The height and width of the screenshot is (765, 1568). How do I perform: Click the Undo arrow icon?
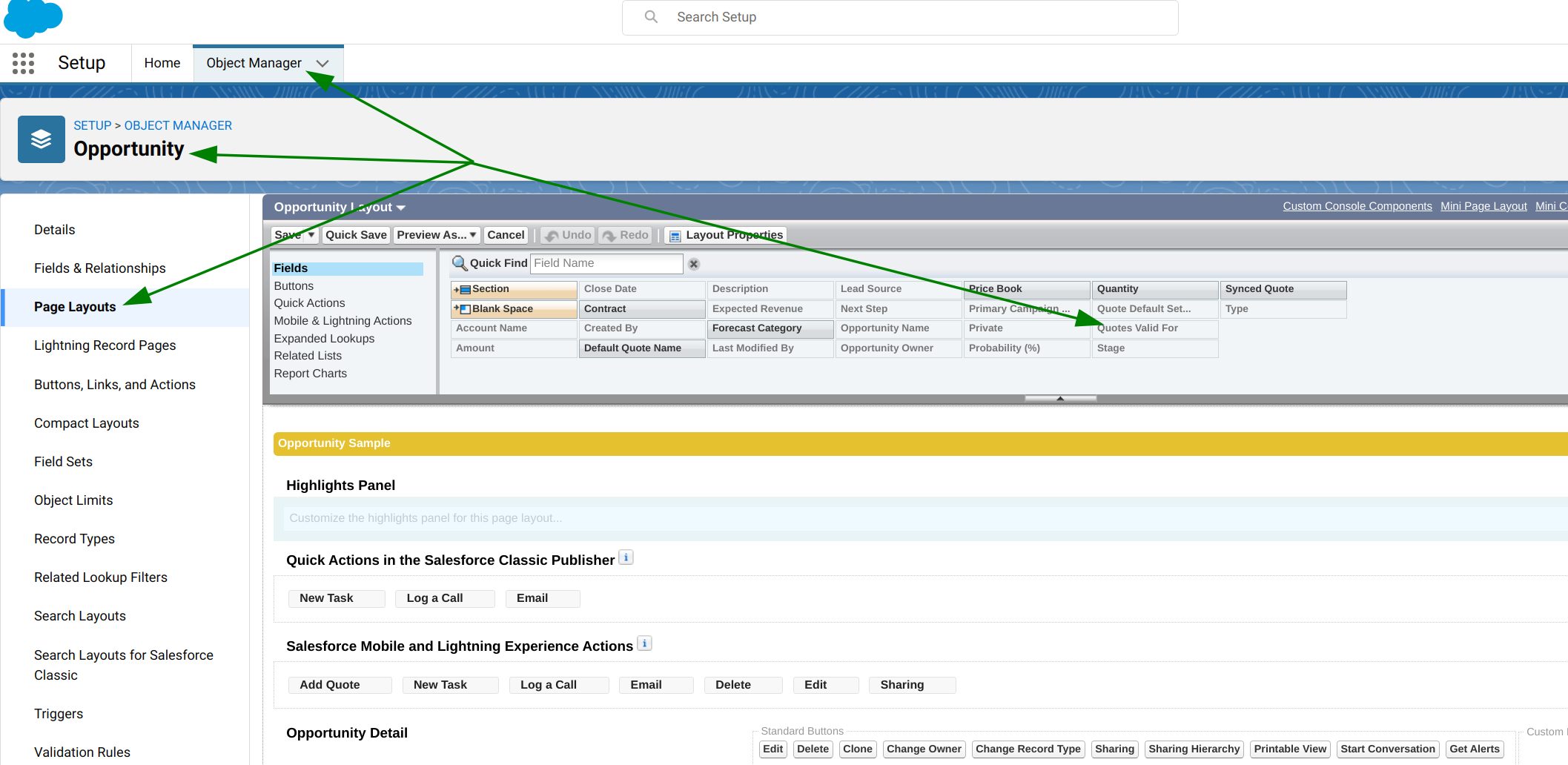point(552,236)
